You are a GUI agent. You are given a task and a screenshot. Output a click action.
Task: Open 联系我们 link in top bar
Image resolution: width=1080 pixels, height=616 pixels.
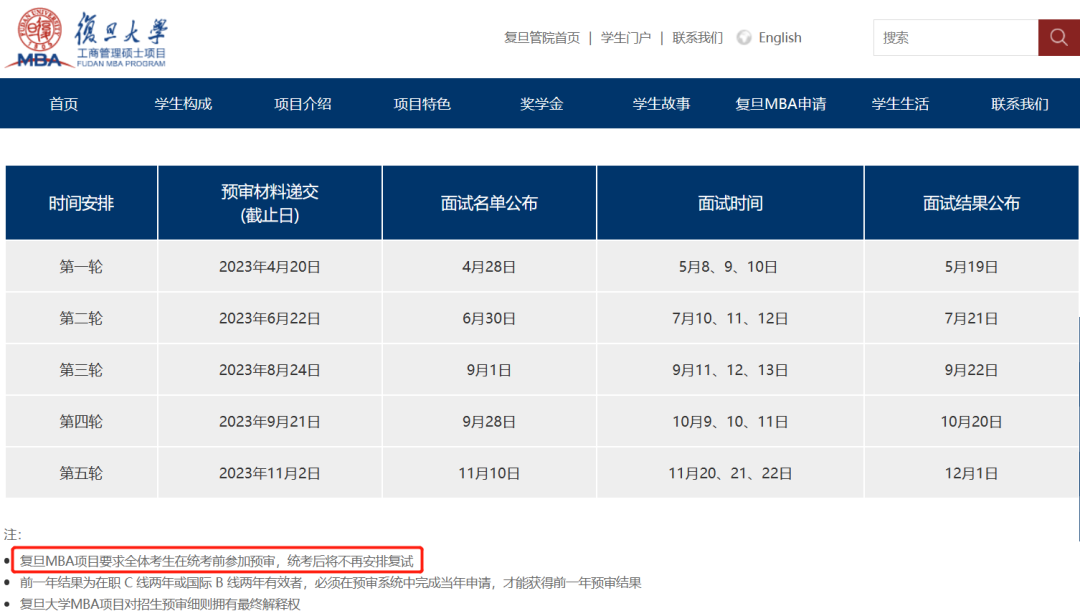[697, 38]
